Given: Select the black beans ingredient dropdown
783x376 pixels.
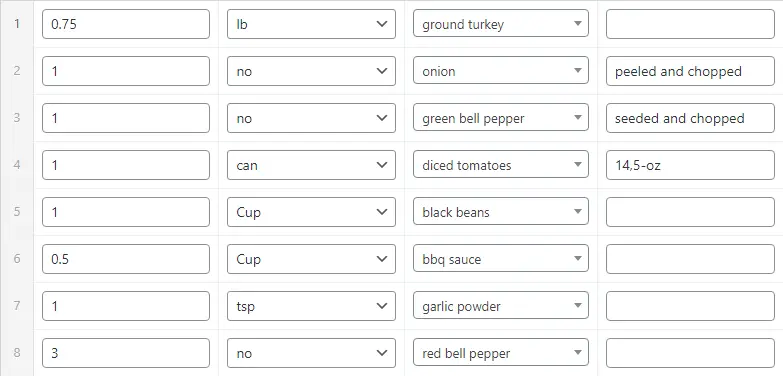Looking at the screenshot, I should pyautogui.click(x=500, y=212).
